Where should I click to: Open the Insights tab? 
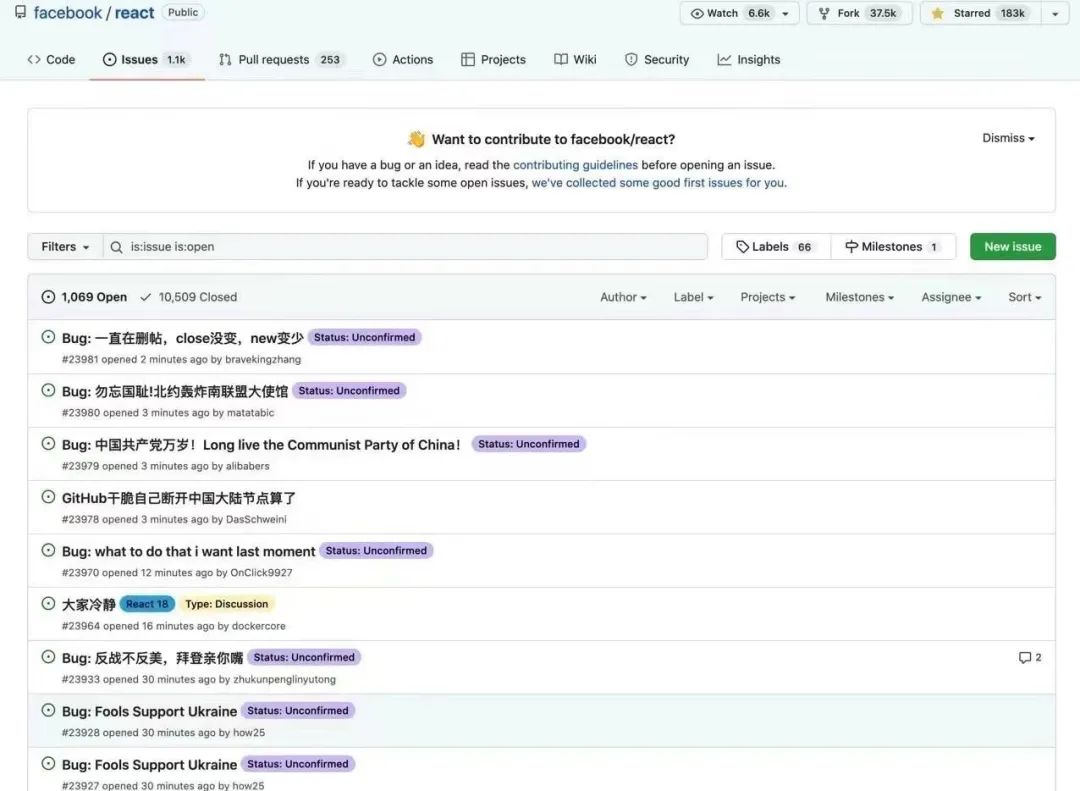pos(749,59)
